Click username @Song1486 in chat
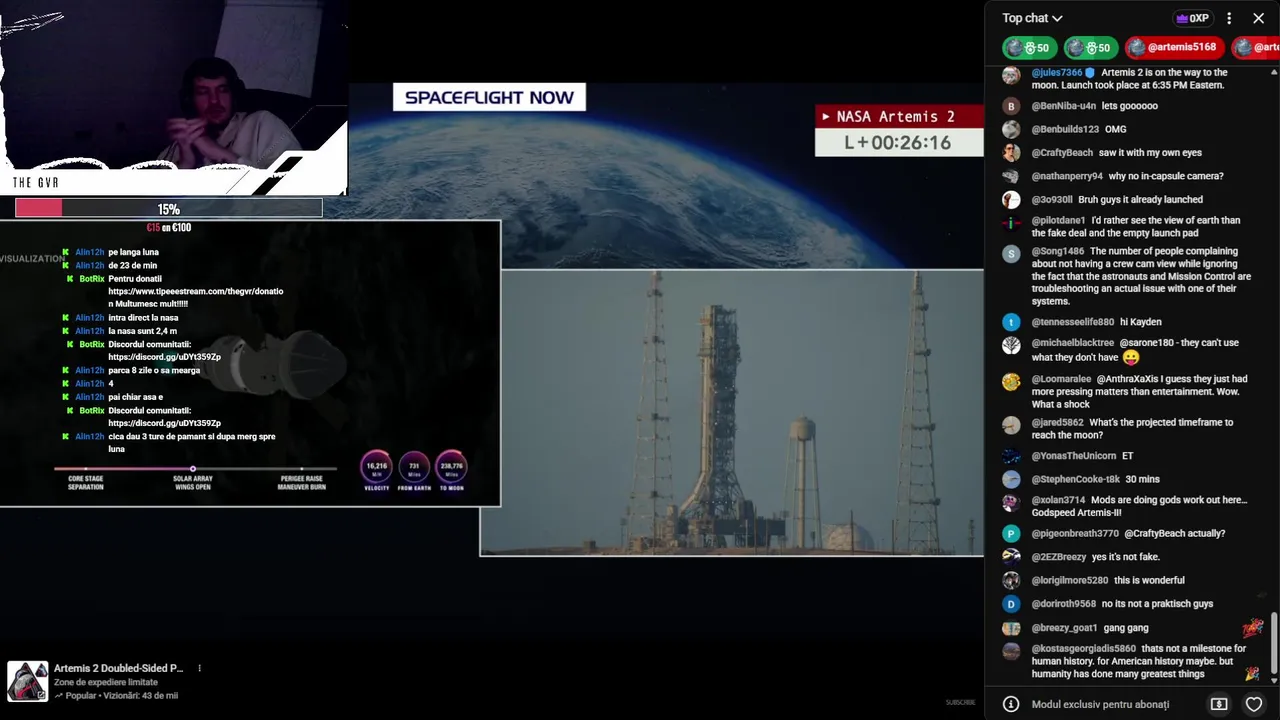This screenshot has width=1280, height=720. click(1058, 252)
